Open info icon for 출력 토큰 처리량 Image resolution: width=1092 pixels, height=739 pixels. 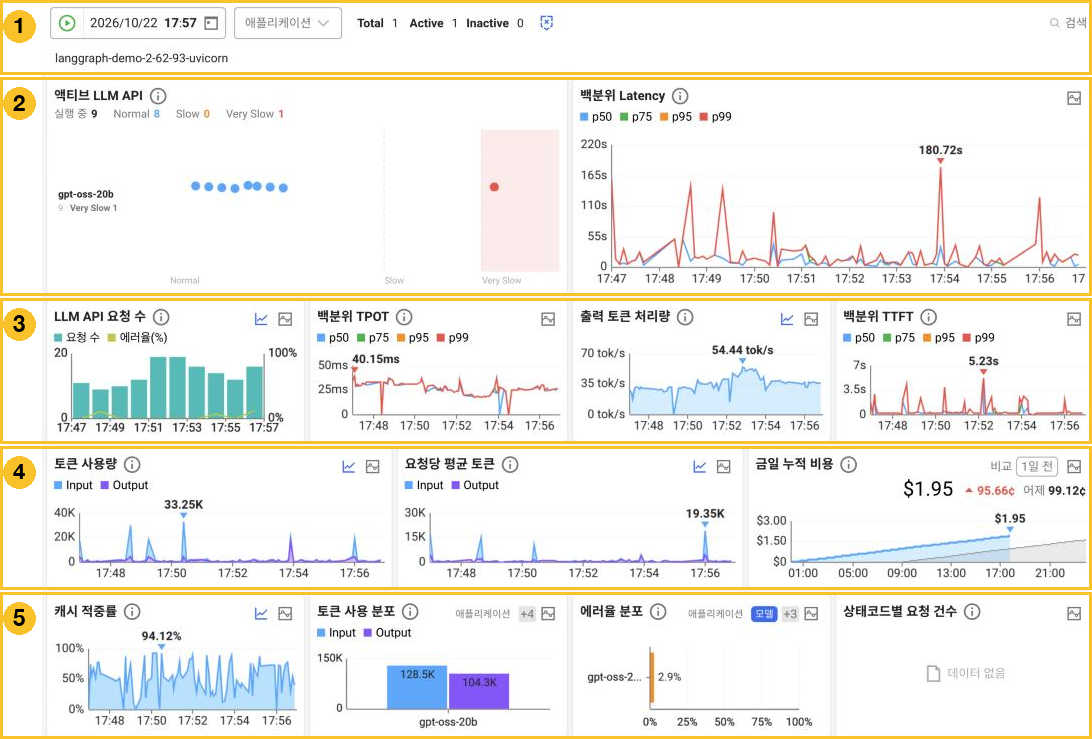tap(685, 317)
